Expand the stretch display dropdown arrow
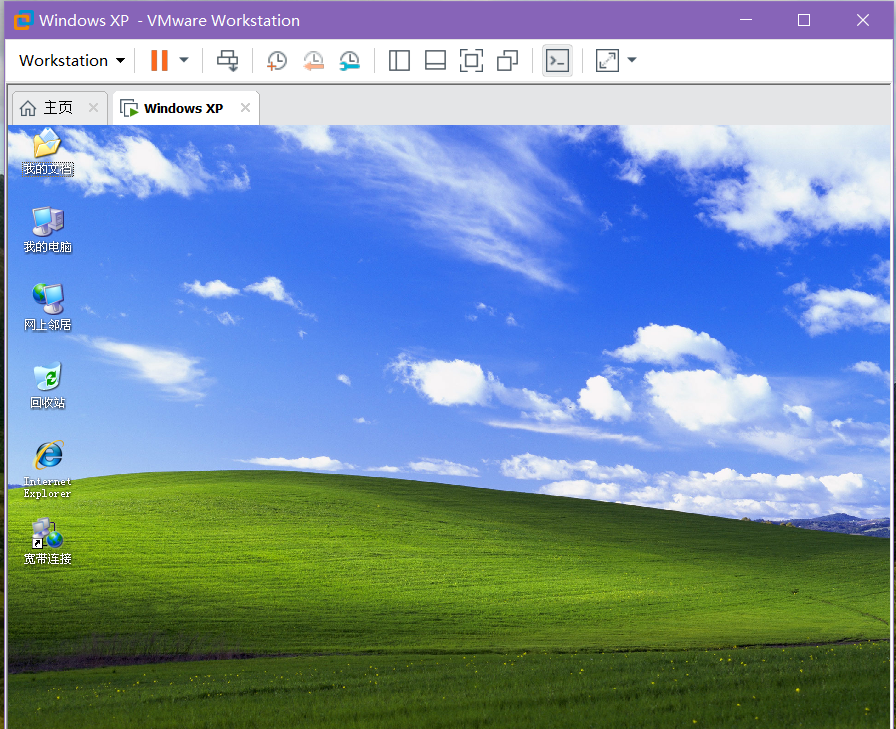This screenshot has height=729, width=896. pyautogui.click(x=632, y=60)
